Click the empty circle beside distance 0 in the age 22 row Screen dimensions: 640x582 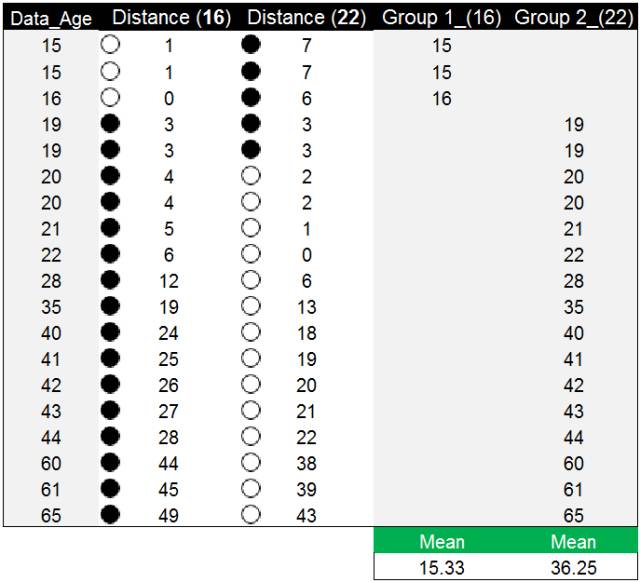(251, 254)
